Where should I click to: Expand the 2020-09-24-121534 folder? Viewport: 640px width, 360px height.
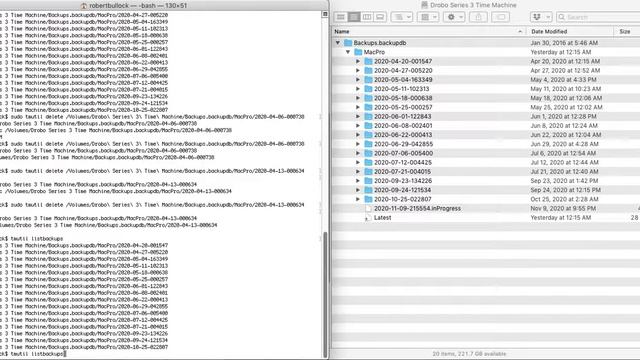(358, 190)
